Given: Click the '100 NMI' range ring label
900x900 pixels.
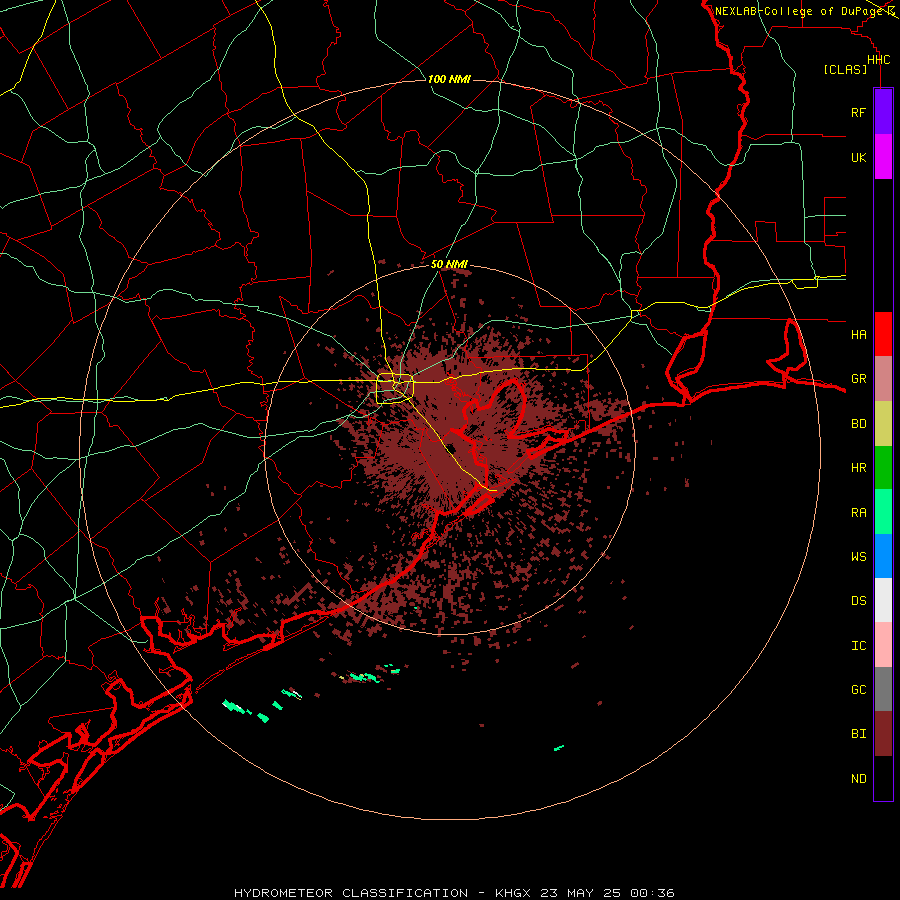Looking at the screenshot, I should [x=449, y=79].
